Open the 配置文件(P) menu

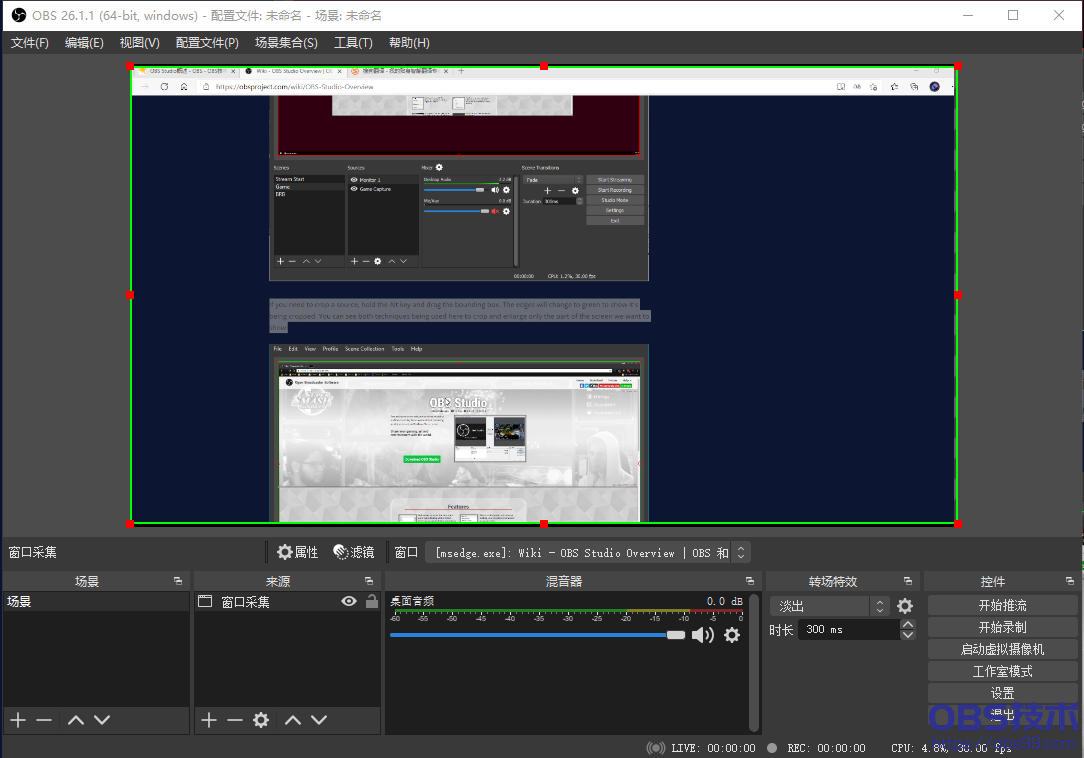[x=207, y=43]
